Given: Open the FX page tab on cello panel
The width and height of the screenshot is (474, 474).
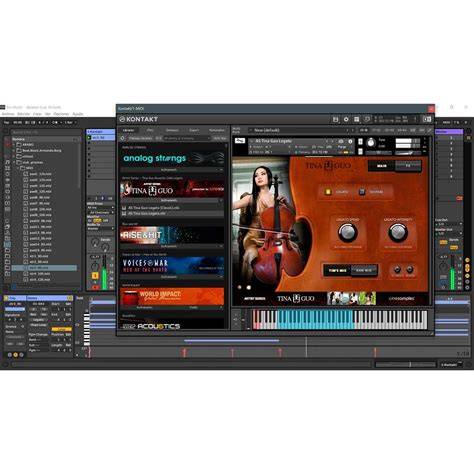Looking at the screenshot, I should point(408,166).
